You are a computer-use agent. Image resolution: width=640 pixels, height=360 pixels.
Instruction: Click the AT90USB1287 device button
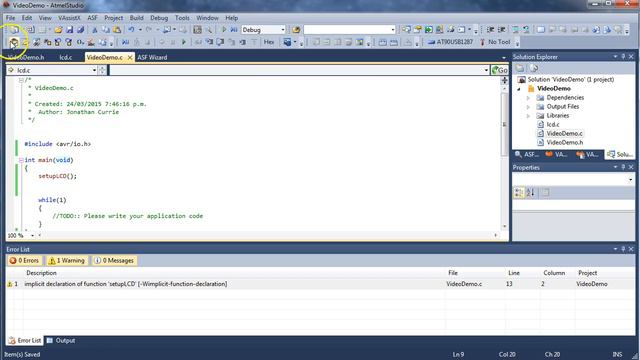coord(450,42)
